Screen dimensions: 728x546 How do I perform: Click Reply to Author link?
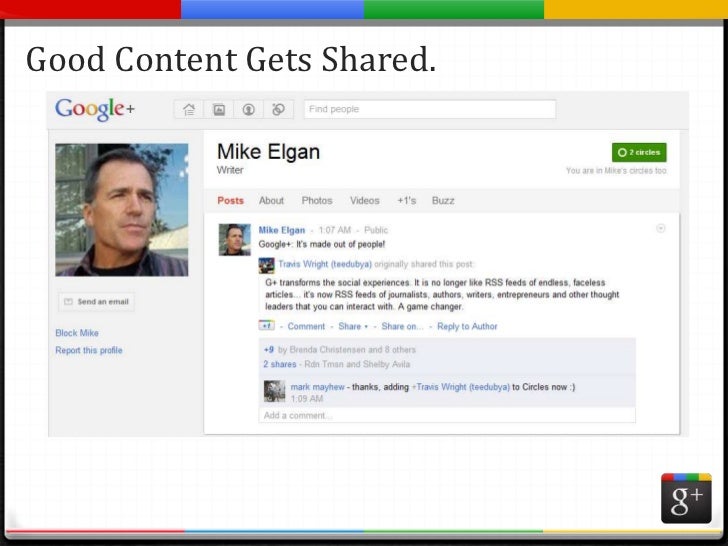click(x=467, y=326)
